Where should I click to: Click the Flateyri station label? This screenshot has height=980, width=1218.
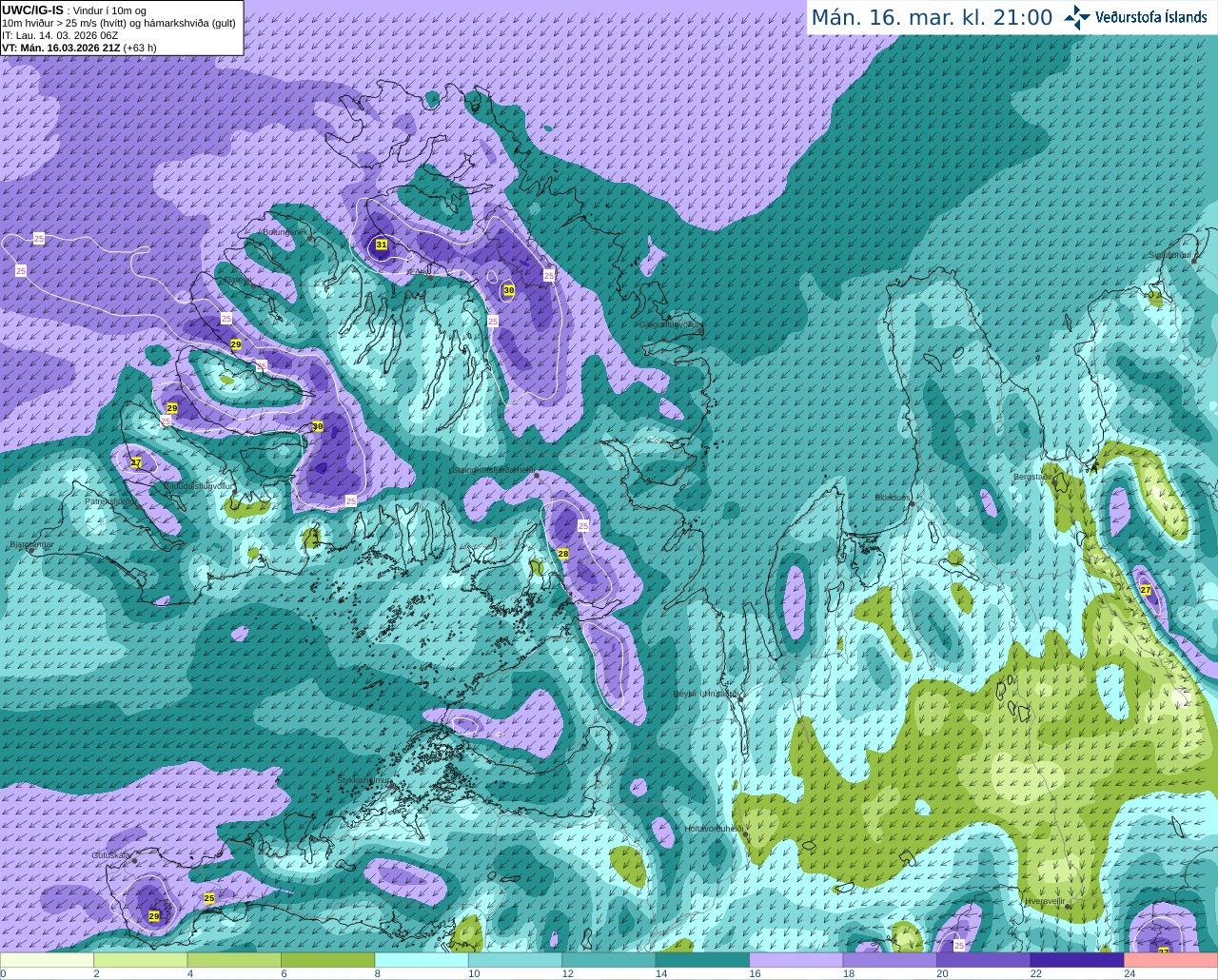239,280
